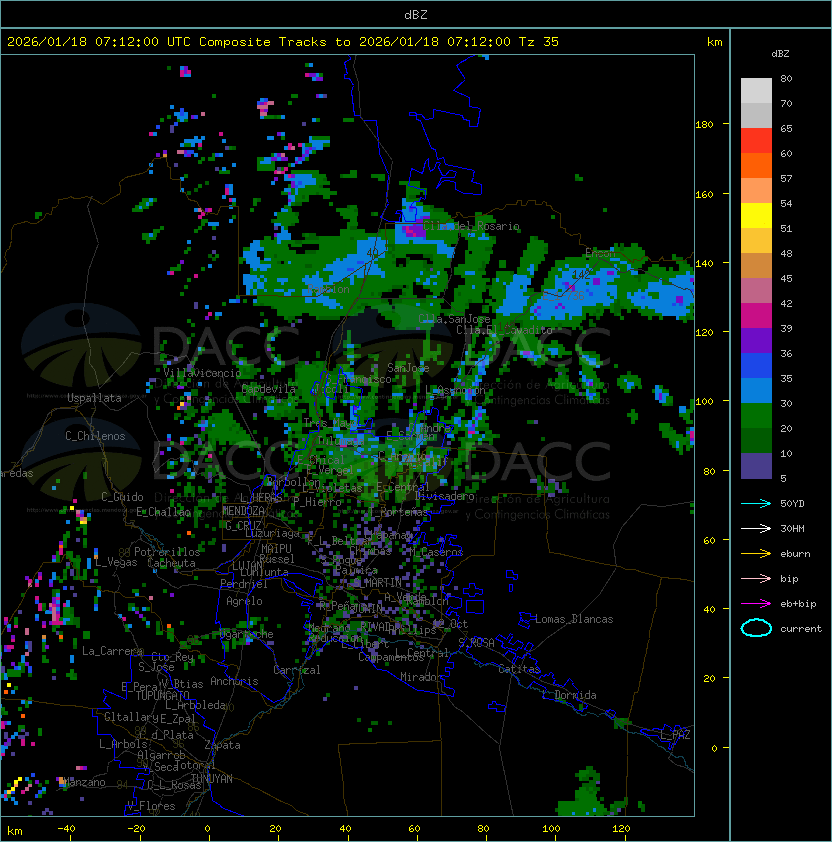Click the 'Zapata' map label
This screenshot has width=832, height=842.
tap(222, 745)
